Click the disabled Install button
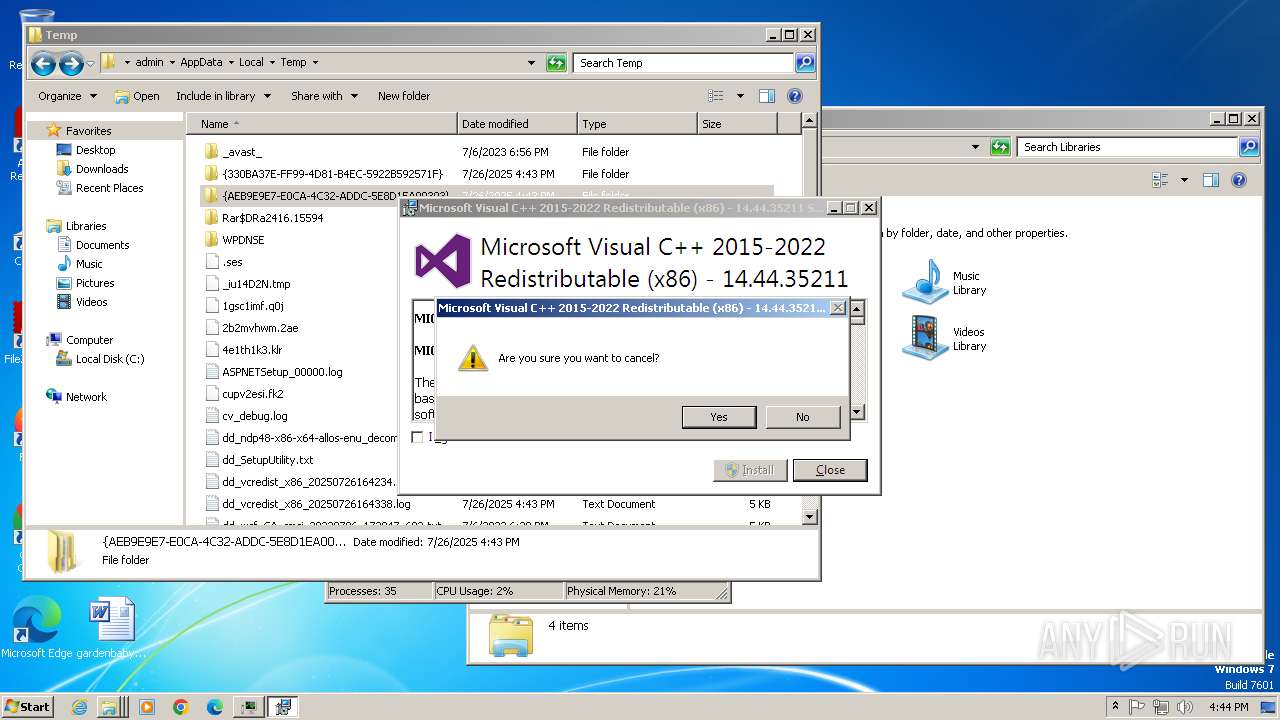This screenshot has height=720, width=1280. [x=750, y=470]
